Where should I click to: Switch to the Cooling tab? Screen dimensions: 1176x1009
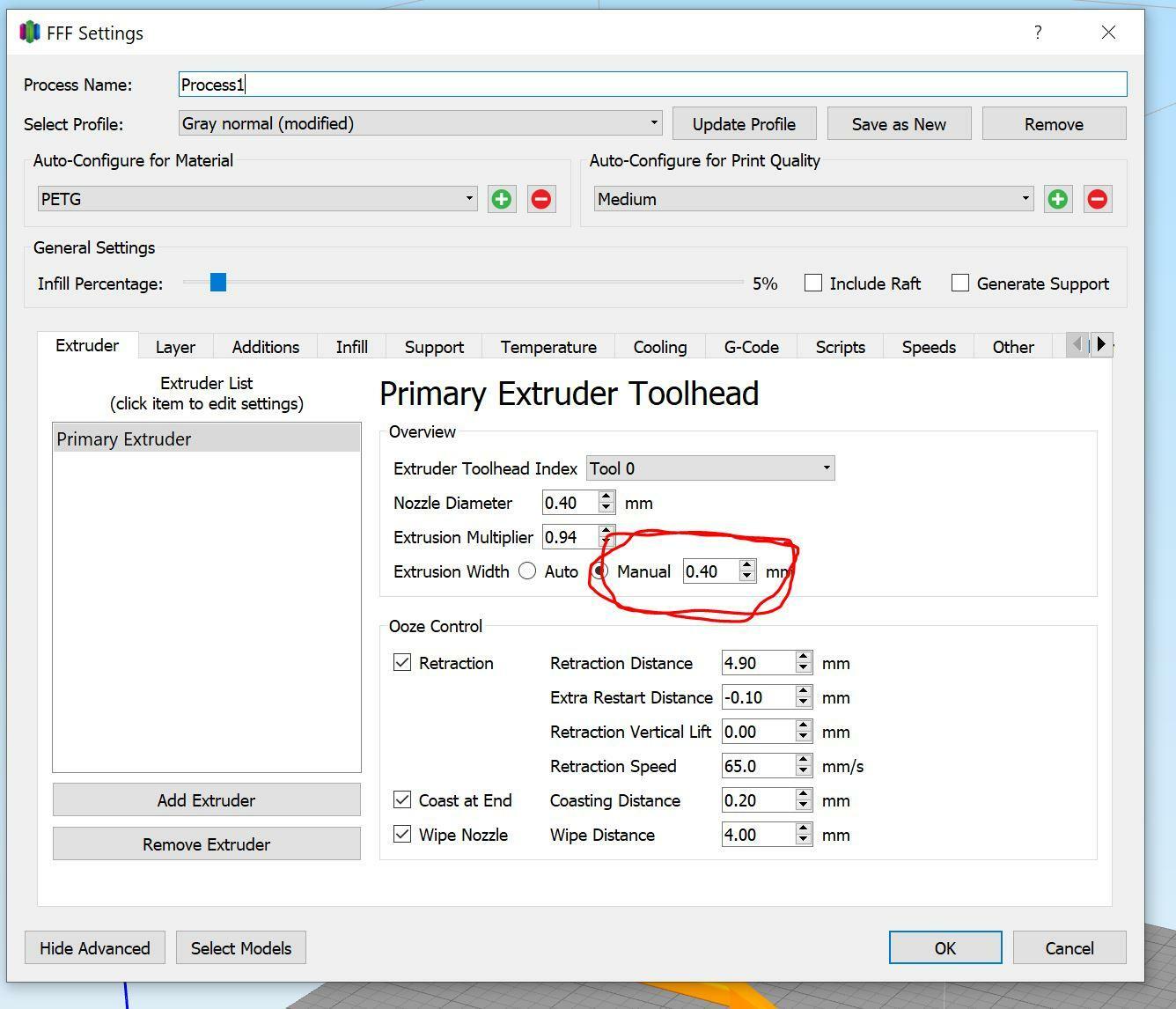660,347
